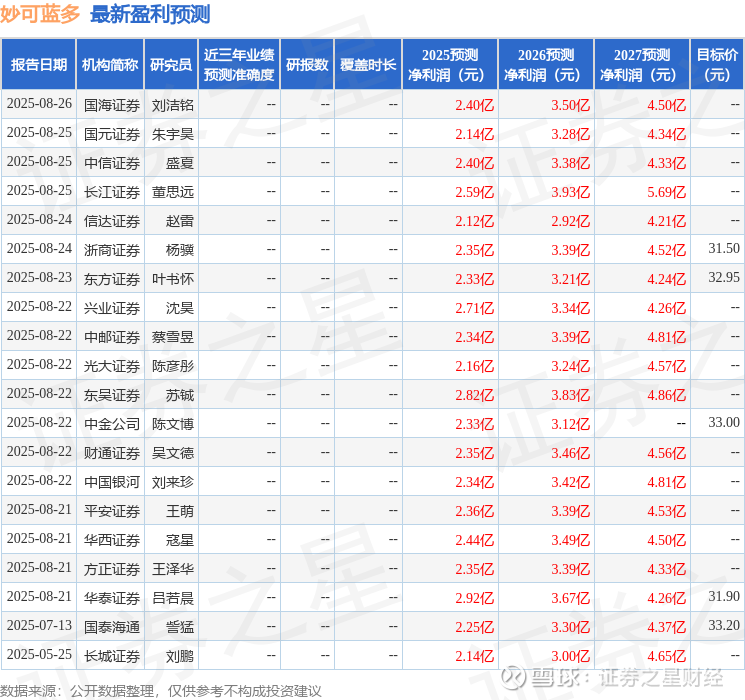Click analyst name 陈文博
745x700 pixels.
coord(173,424)
